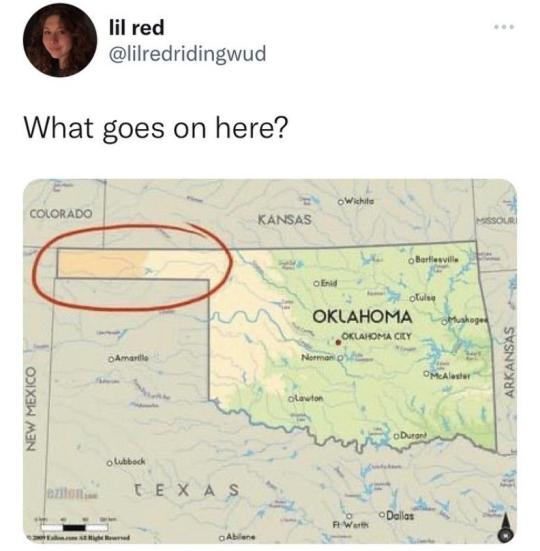Click the Lubbock city marker
The width and height of the screenshot is (540, 551).
point(109,463)
